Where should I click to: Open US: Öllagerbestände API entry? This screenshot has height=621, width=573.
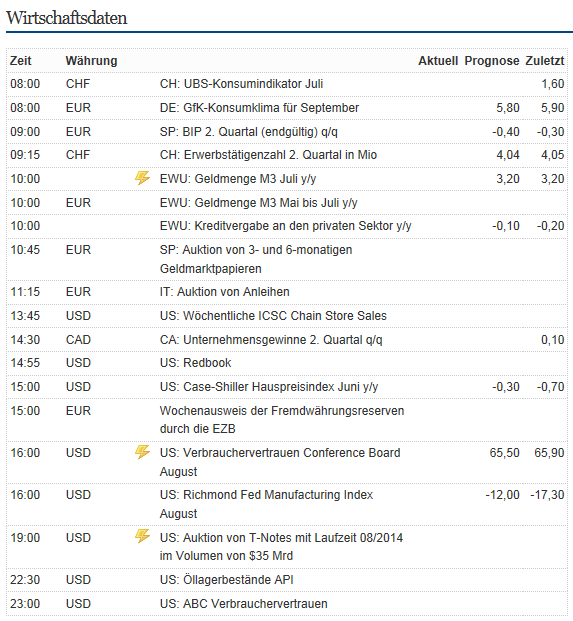coord(227,580)
